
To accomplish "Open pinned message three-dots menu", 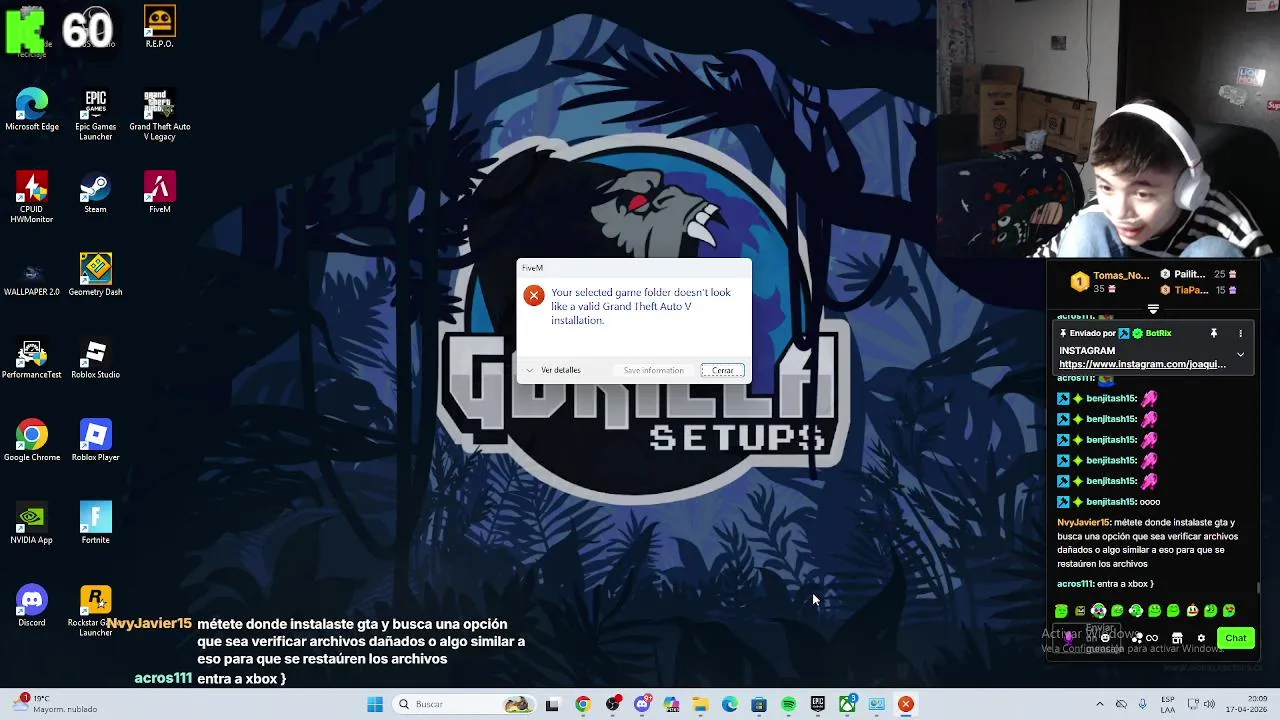I will tap(1240, 333).
